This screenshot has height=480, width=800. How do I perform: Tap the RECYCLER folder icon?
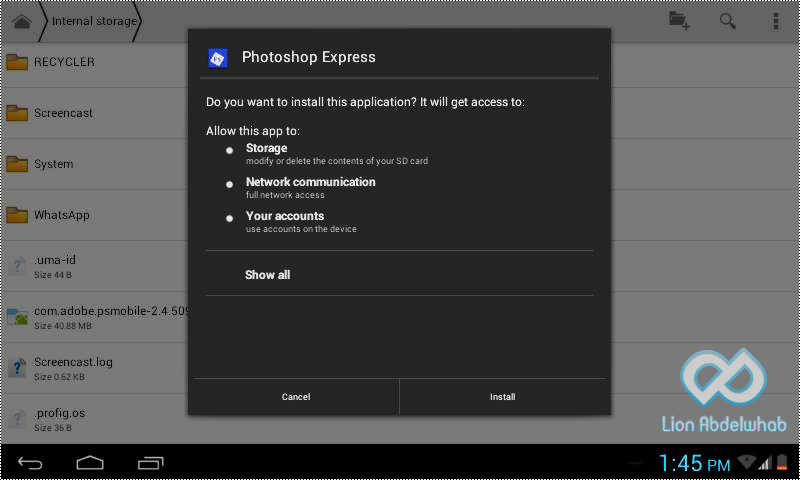tap(17, 62)
